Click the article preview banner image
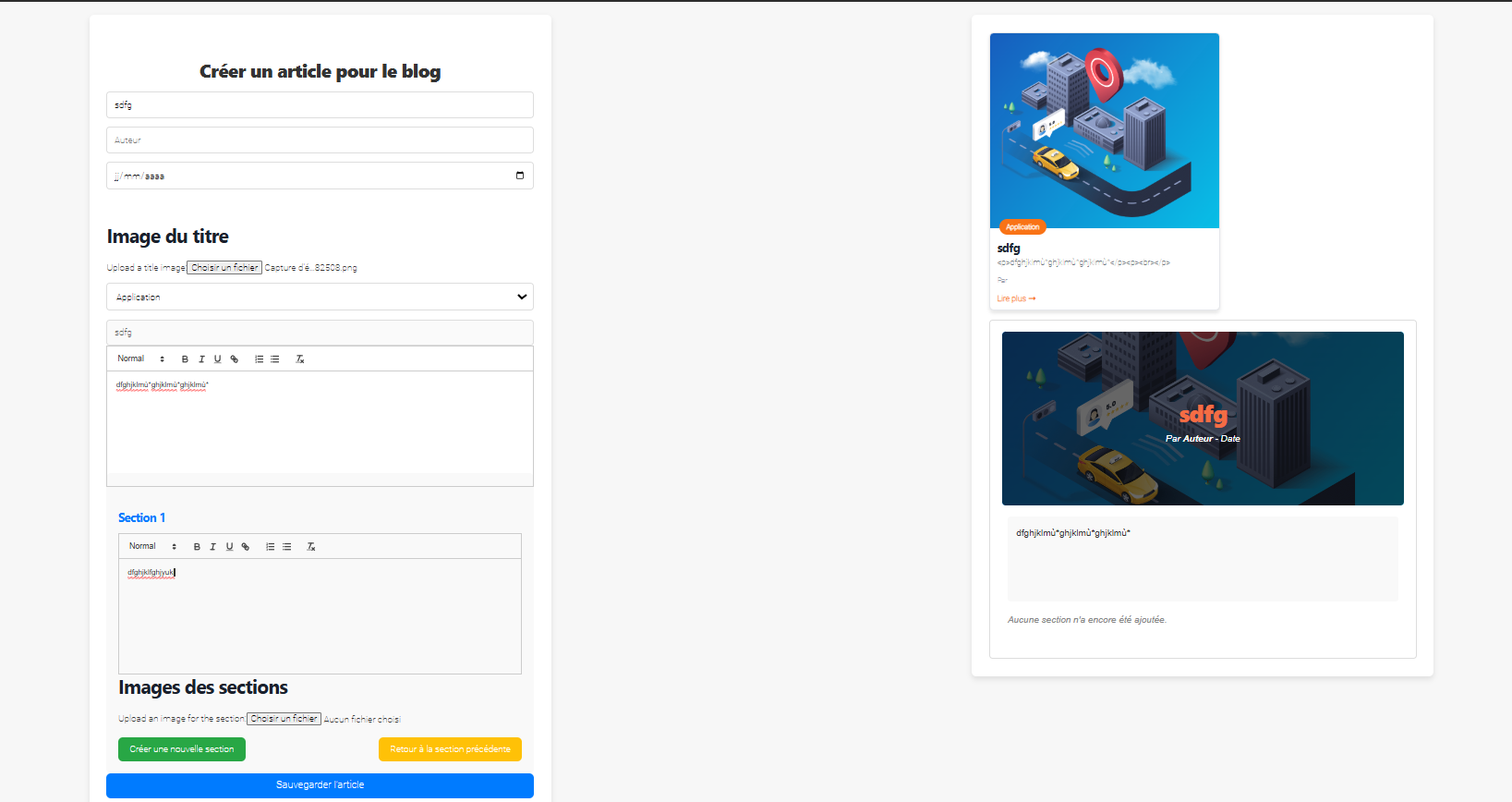The height and width of the screenshot is (802, 1512). coord(1203,419)
